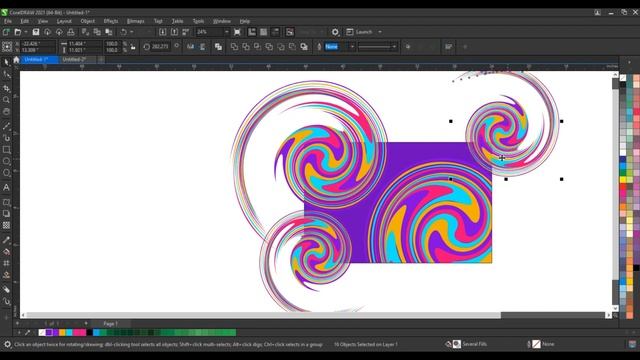Open the Object menu

coord(87,21)
